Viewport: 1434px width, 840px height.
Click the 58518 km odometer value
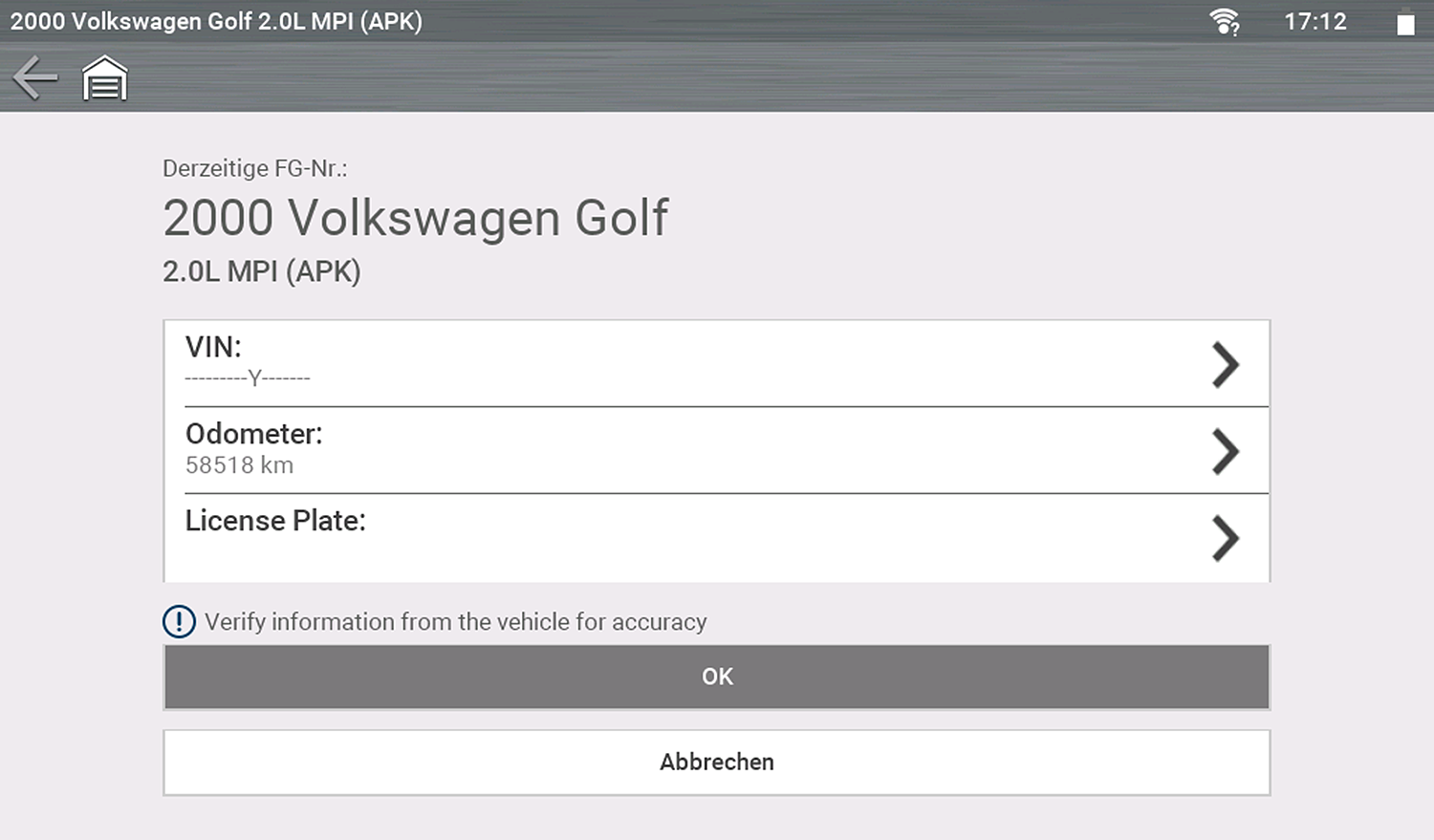pyautogui.click(x=239, y=465)
